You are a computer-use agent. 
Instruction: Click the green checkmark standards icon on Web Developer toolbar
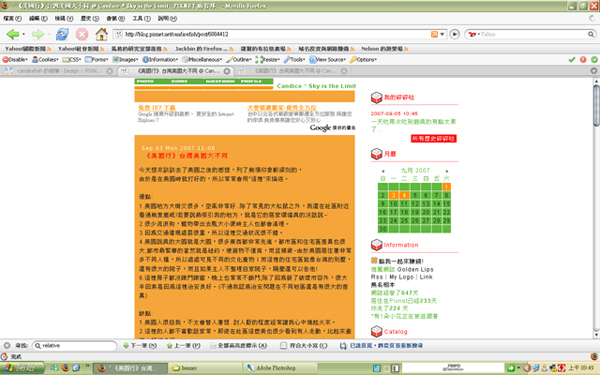tap(572, 59)
